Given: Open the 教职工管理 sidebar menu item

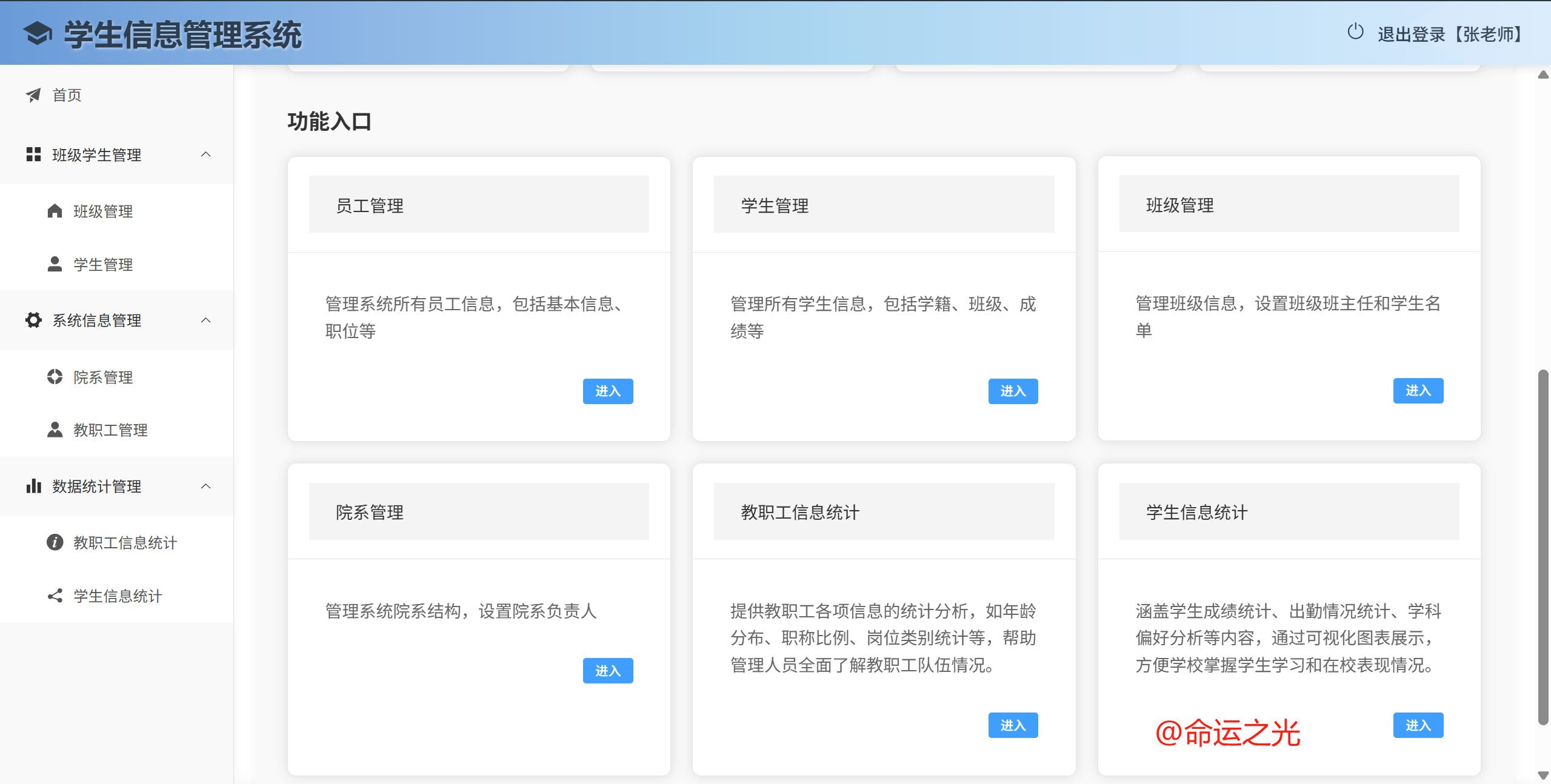Looking at the screenshot, I should 110,430.
